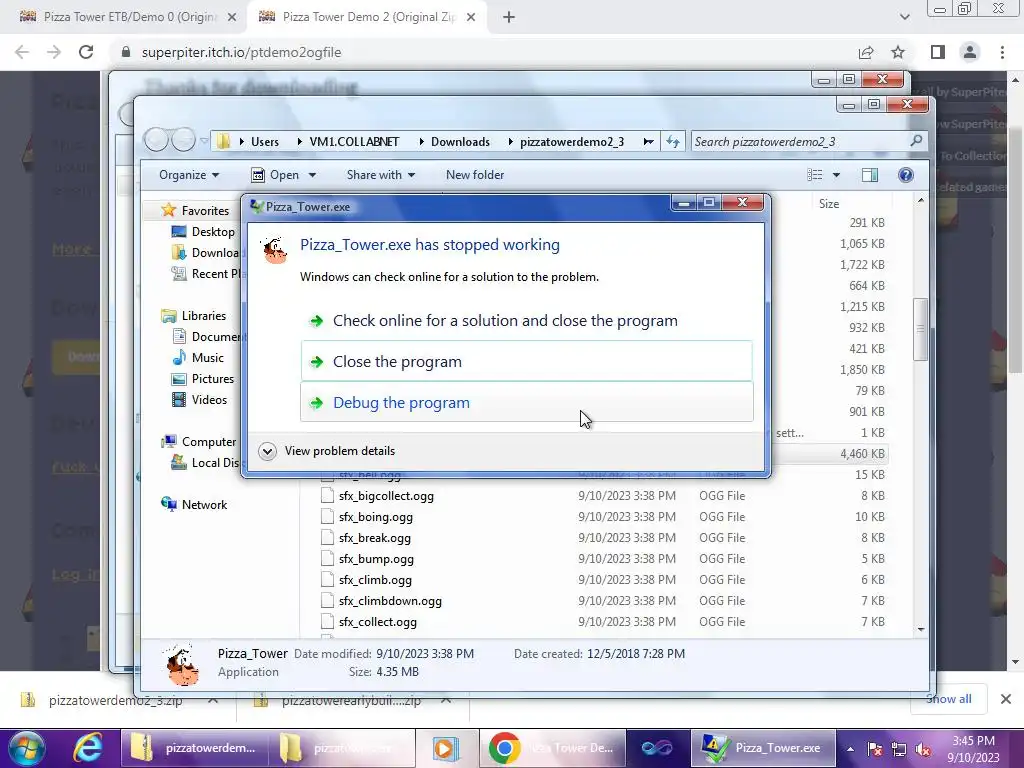Image resolution: width=1024 pixels, height=768 pixels.
Task: Open Explorer help icon
Action: [906, 175]
